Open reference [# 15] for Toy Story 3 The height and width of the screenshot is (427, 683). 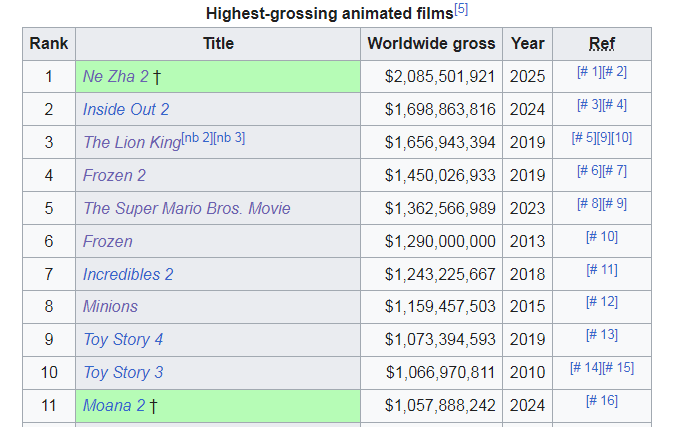(x=618, y=368)
